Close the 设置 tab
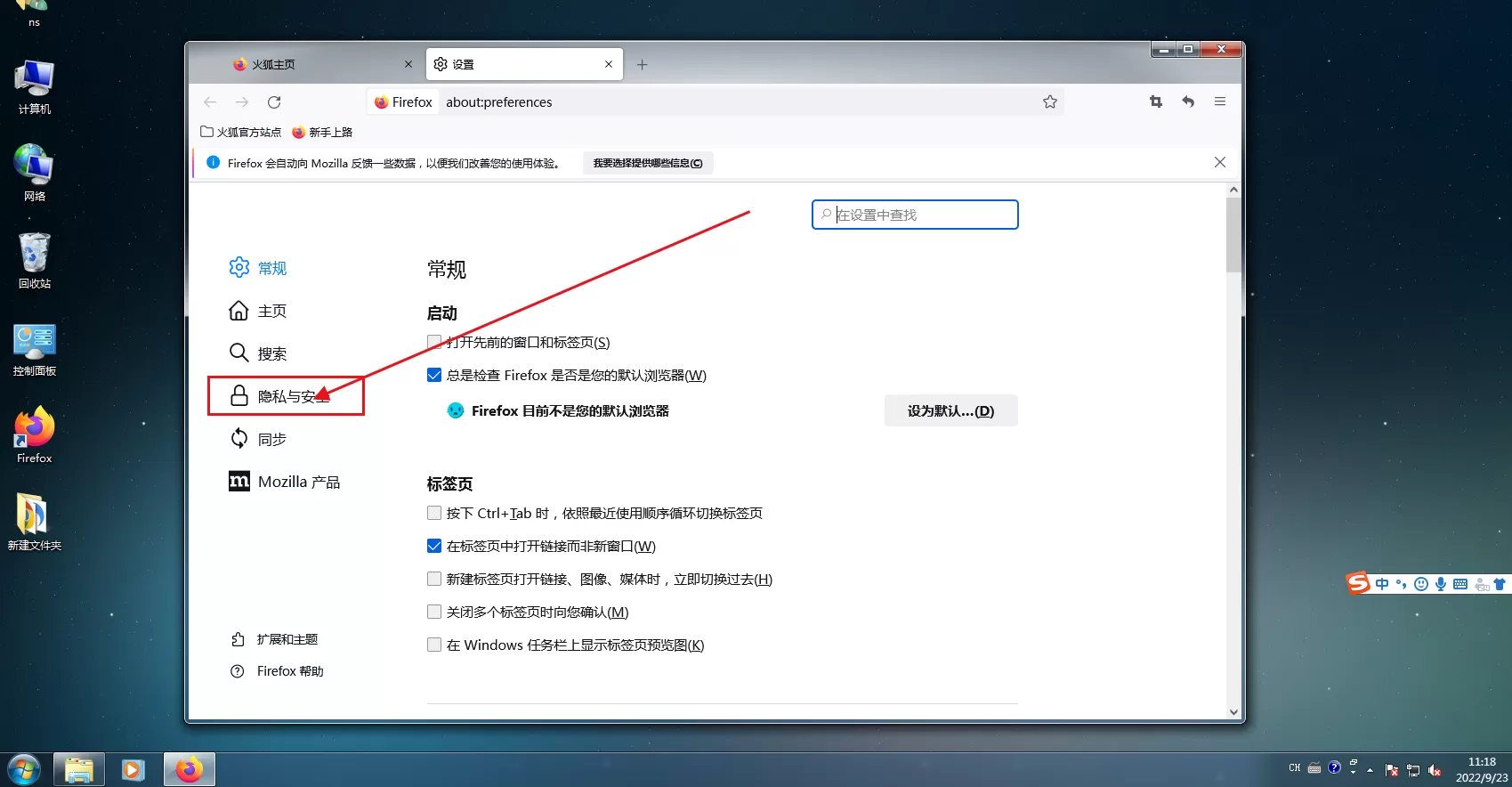The image size is (1512, 787). (x=609, y=64)
